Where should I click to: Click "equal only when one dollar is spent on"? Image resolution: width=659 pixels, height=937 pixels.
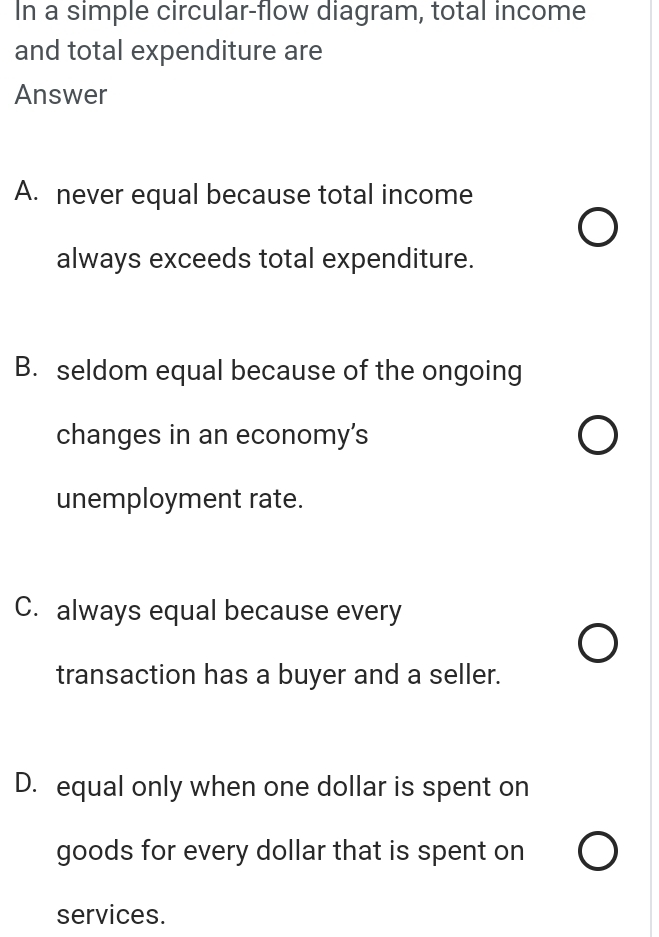pos(292,787)
